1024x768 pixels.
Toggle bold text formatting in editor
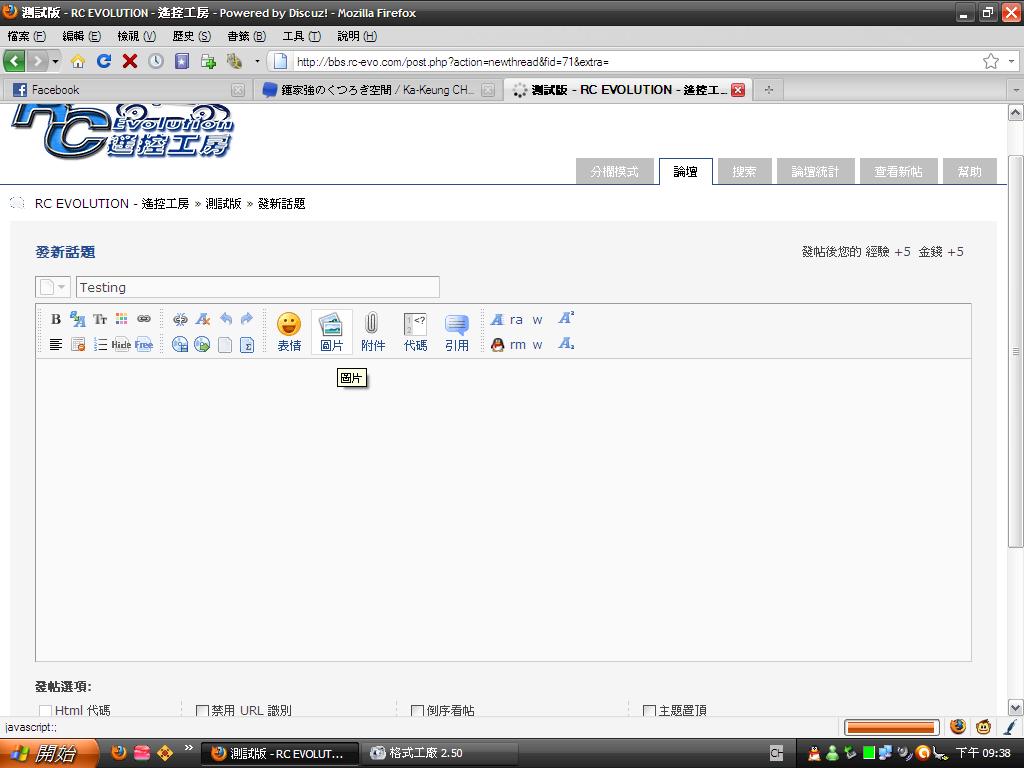point(56,320)
